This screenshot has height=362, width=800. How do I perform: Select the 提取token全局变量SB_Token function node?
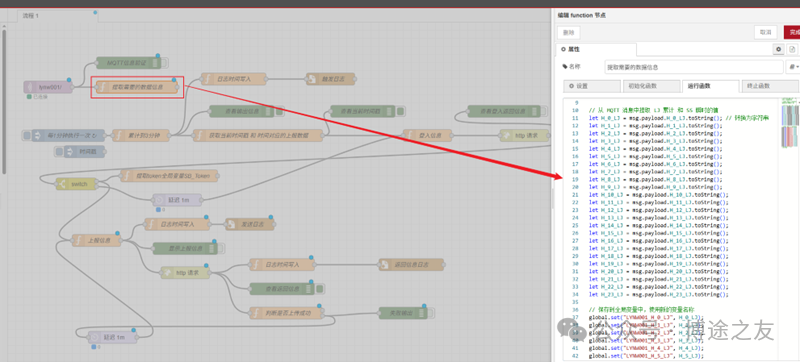click(169, 176)
